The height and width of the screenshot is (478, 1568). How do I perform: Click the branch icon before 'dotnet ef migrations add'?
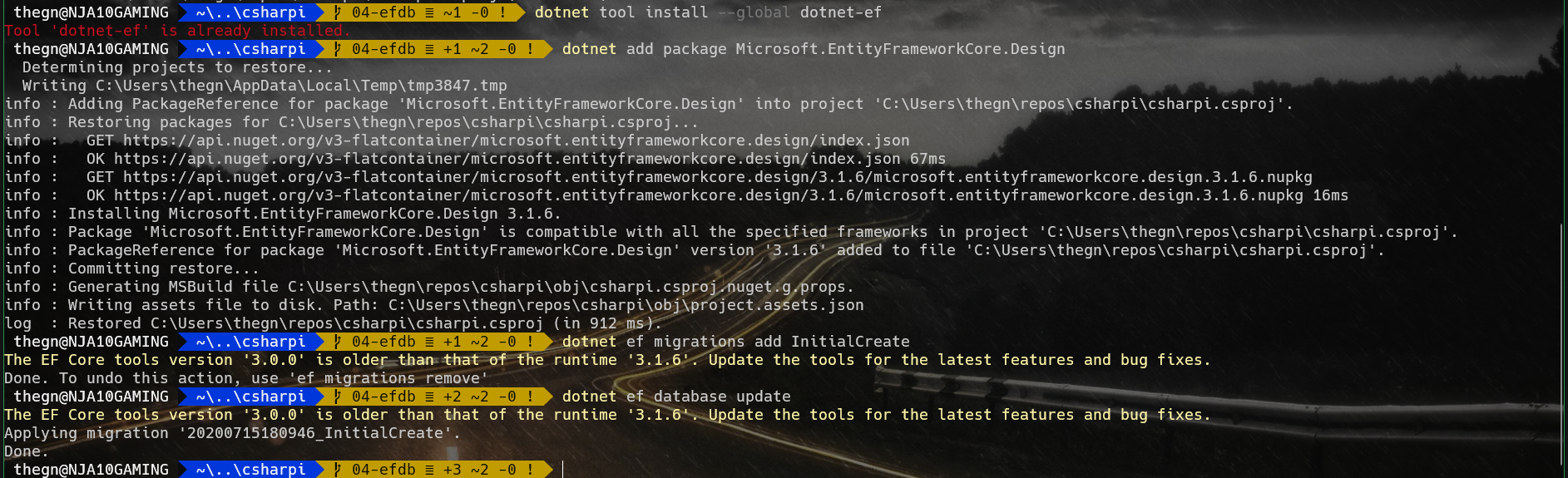tap(337, 342)
